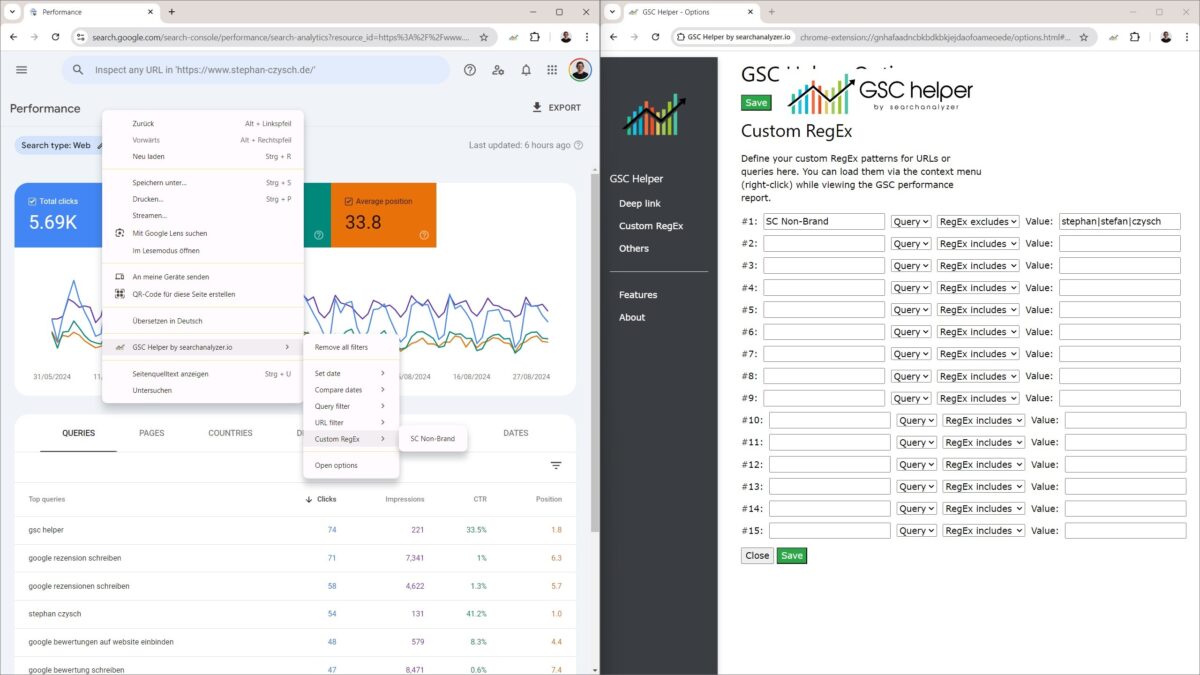Open users and permissions icon in Search Console header
The height and width of the screenshot is (675, 1200).
coord(498,70)
